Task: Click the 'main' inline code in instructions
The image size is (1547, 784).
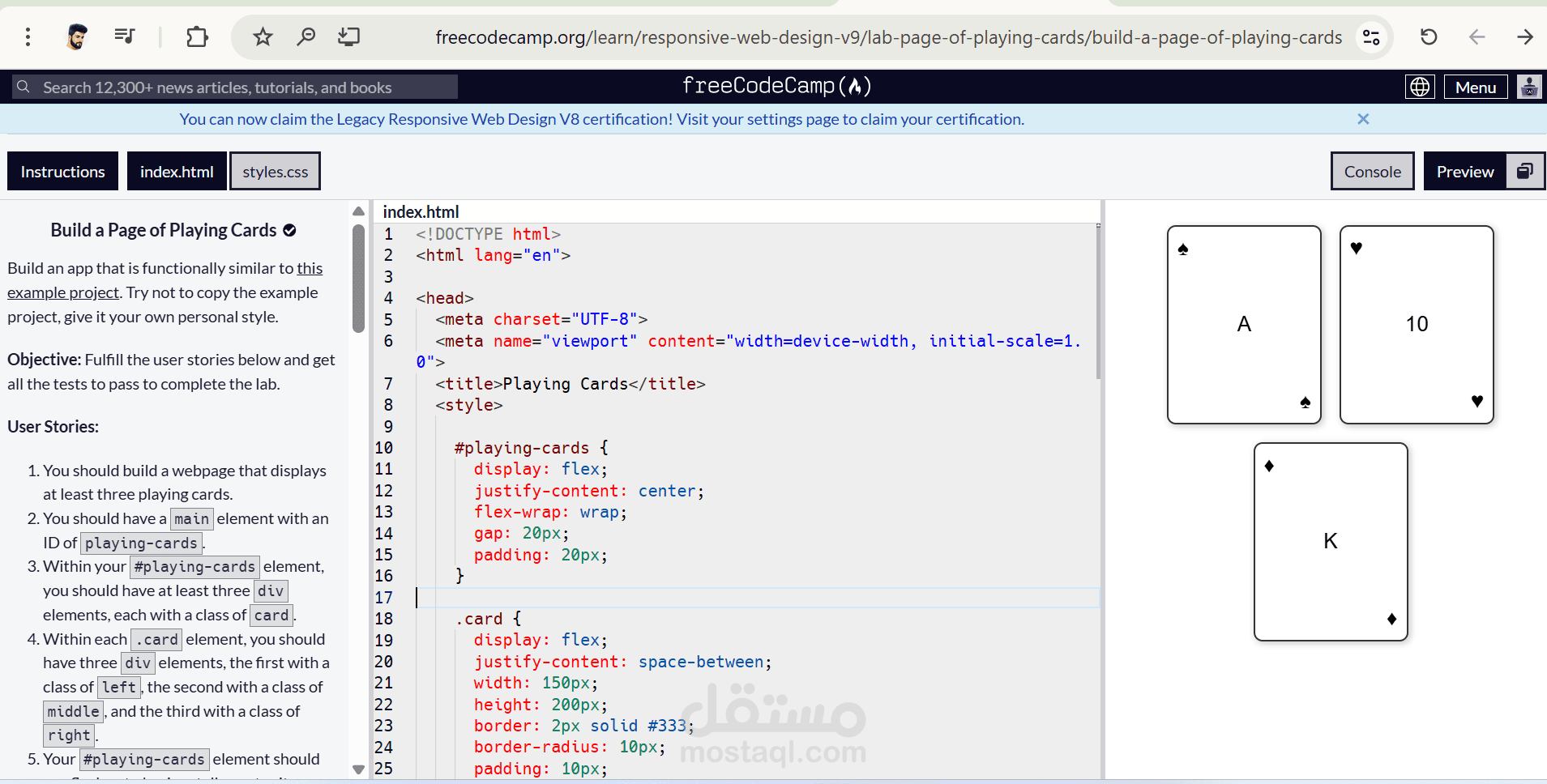Action: point(191,519)
